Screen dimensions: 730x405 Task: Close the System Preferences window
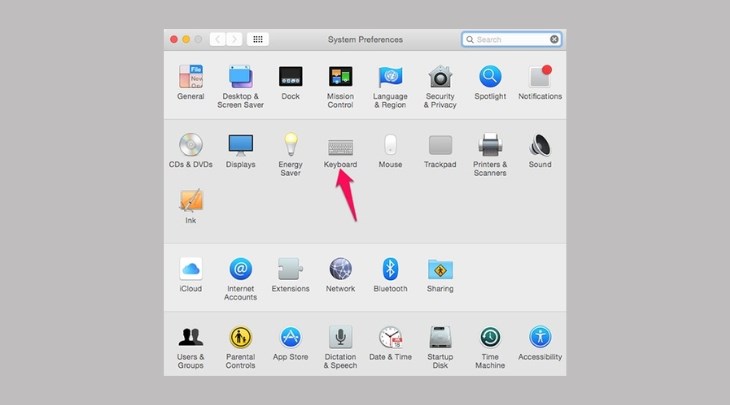(174, 40)
